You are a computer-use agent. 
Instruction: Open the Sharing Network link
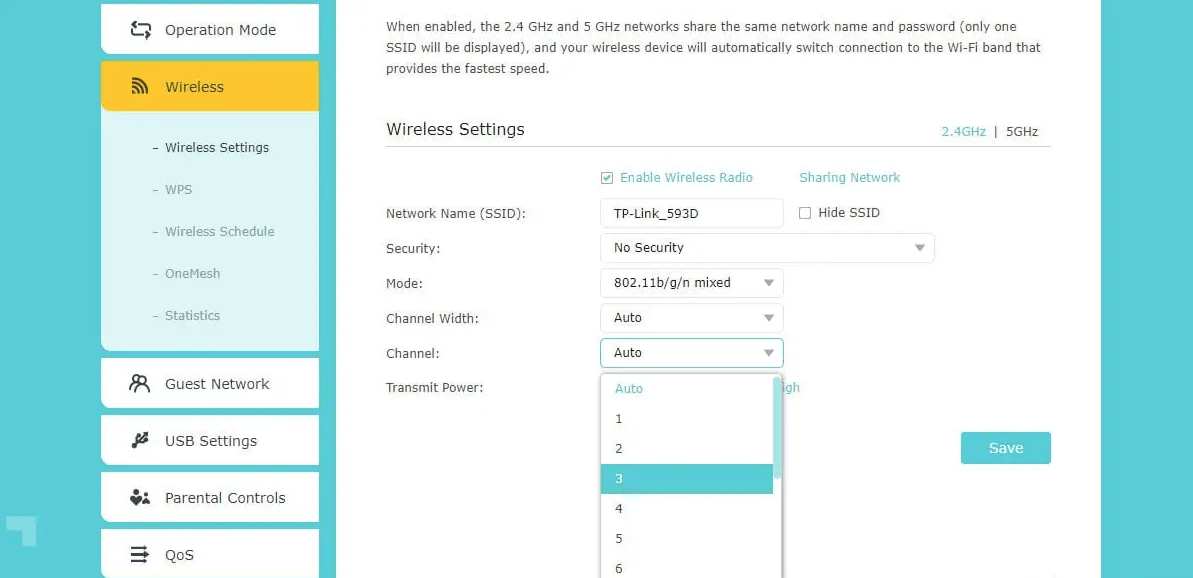pyautogui.click(x=849, y=178)
